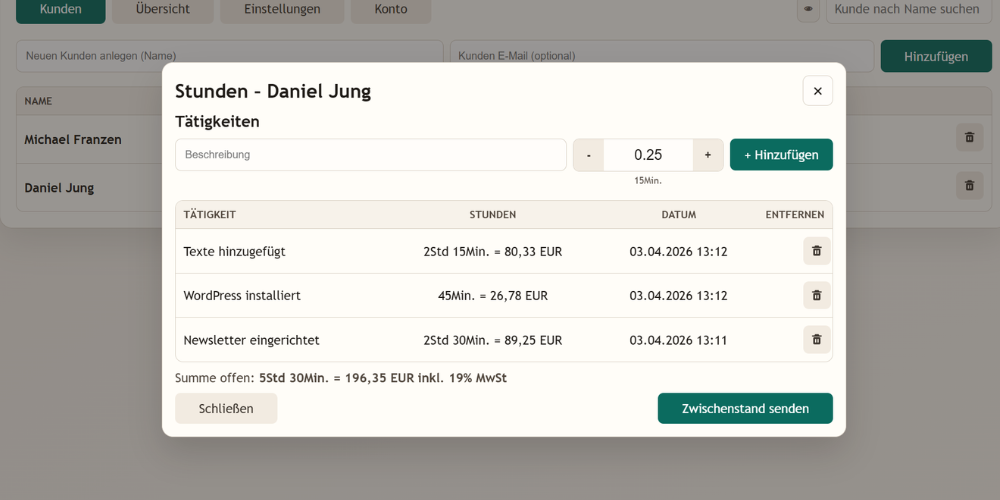Image resolution: width=1000 pixels, height=500 pixels.
Task: Click the 'Neuen Kunden anlegen (Name)' field
Action: tap(230, 56)
